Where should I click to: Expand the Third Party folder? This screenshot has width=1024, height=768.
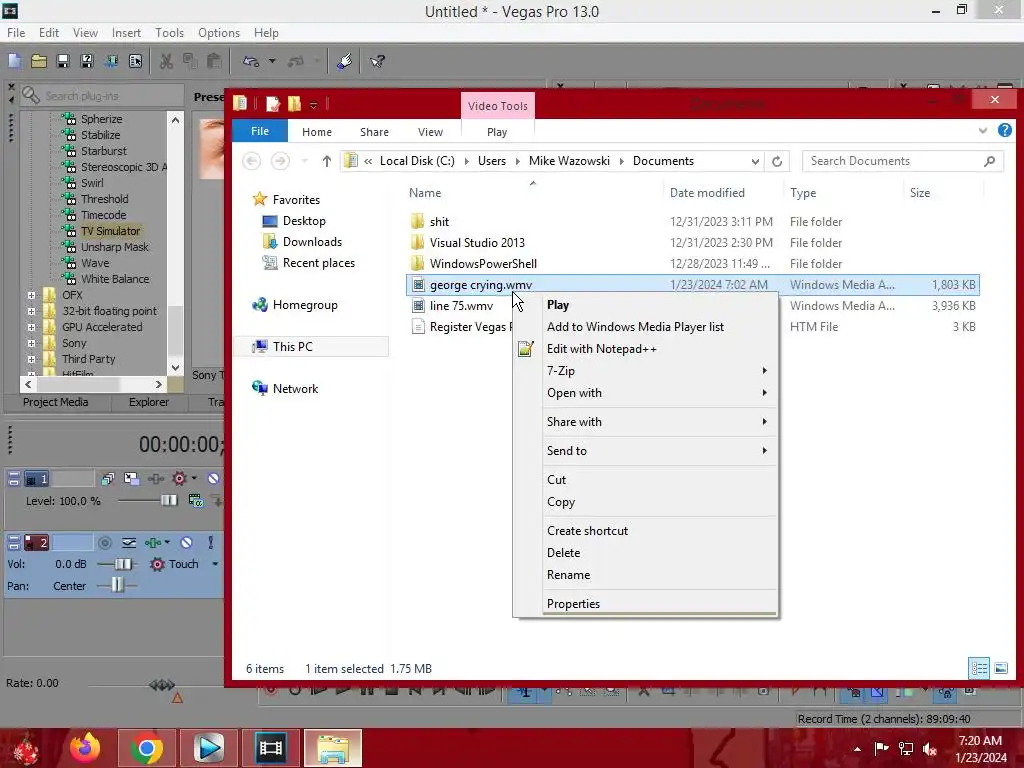[31, 359]
